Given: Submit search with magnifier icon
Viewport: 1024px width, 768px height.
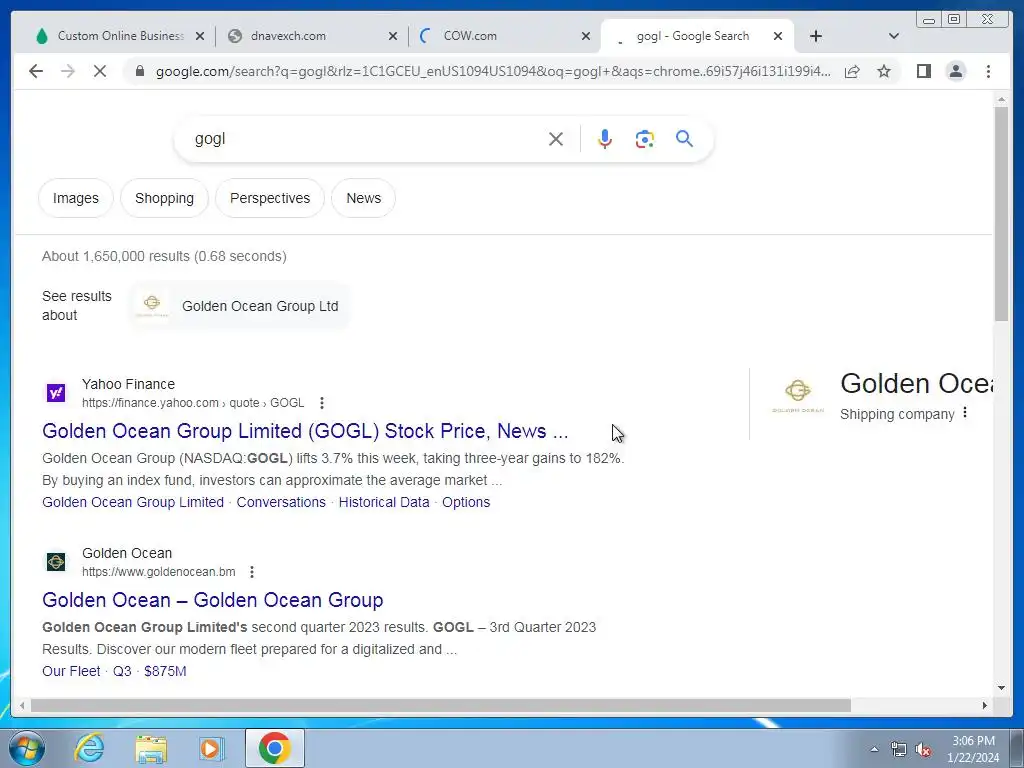Looking at the screenshot, I should (684, 138).
